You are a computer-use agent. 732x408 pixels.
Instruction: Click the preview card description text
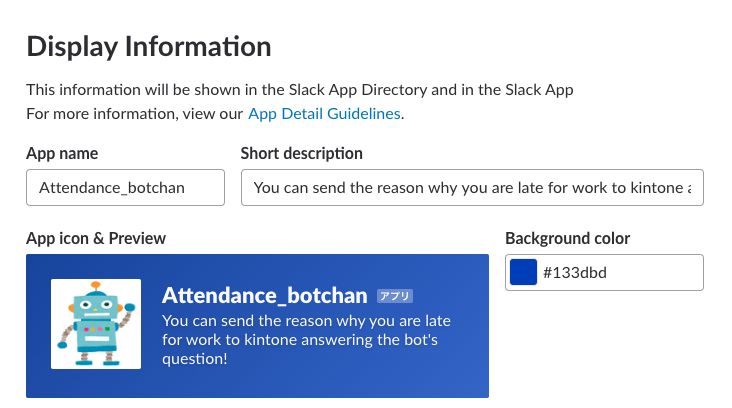pos(306,339)
